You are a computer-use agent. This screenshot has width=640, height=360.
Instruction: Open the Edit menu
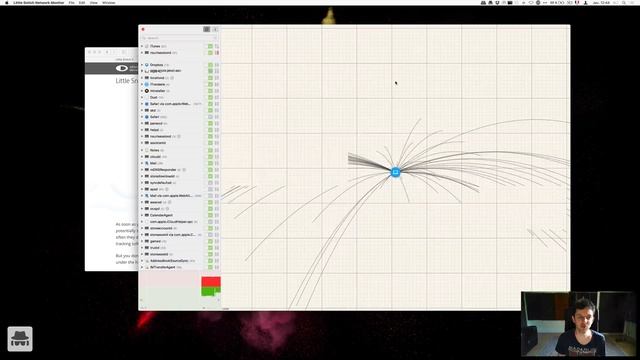[x=82, y=2]
